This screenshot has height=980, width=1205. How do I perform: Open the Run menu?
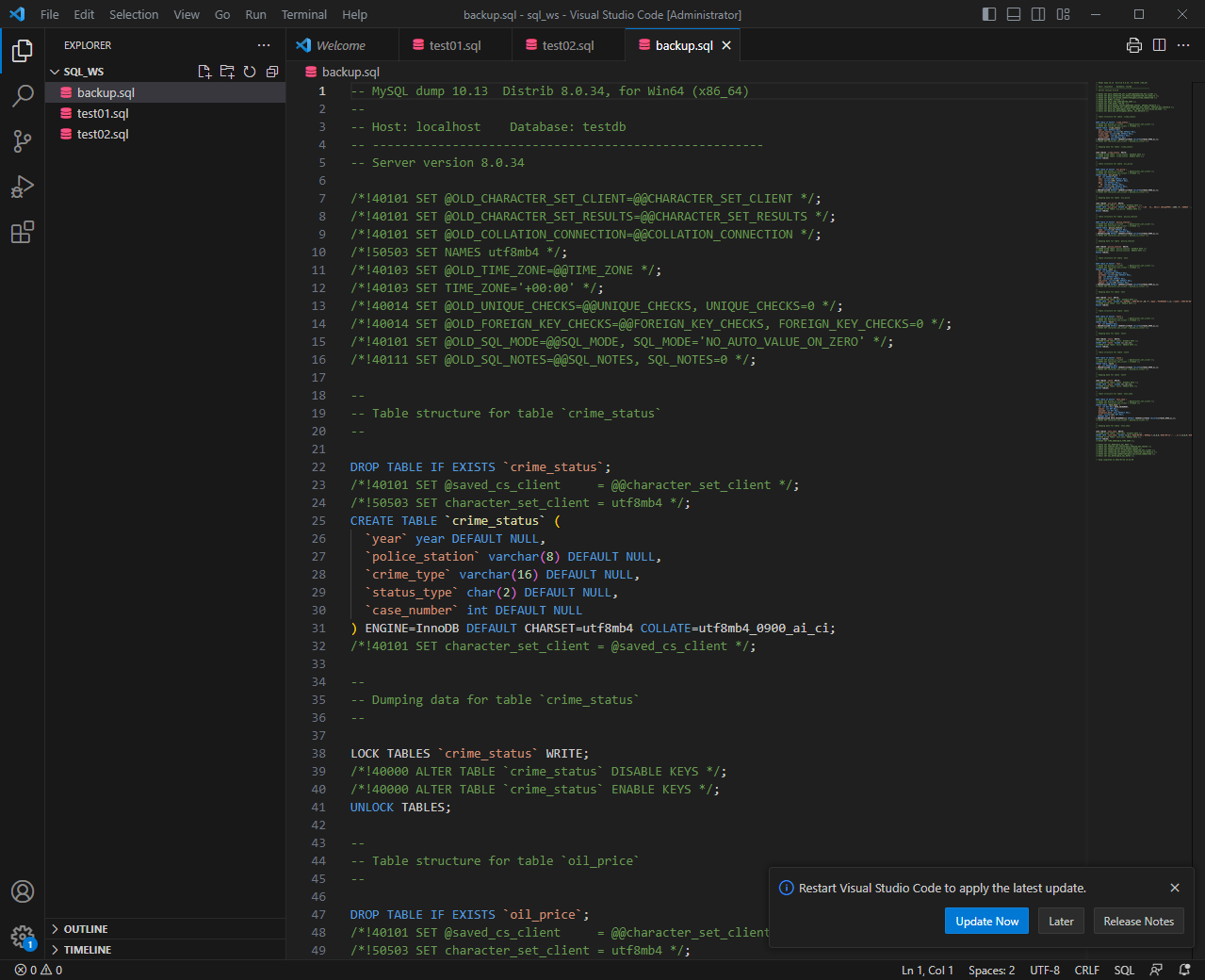click(x=255, y=14)
